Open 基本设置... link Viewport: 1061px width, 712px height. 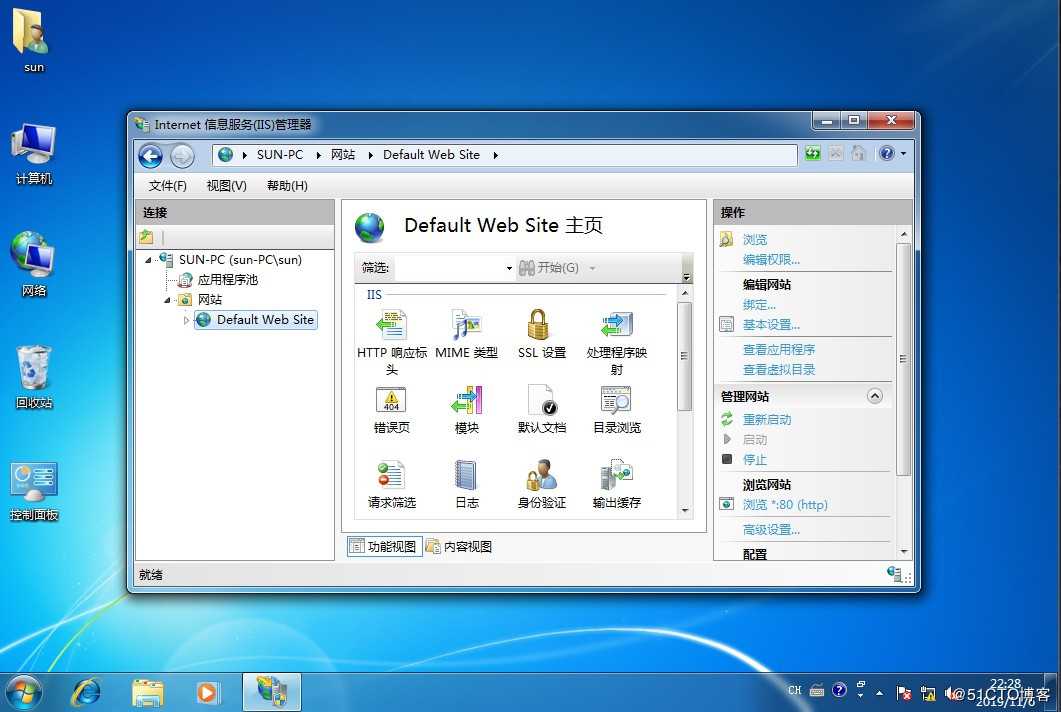coord(771,325)
